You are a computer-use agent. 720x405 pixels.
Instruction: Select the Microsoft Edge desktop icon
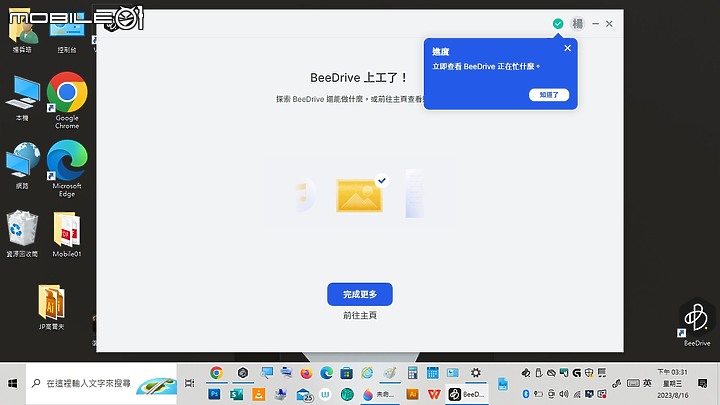point(67,169)
